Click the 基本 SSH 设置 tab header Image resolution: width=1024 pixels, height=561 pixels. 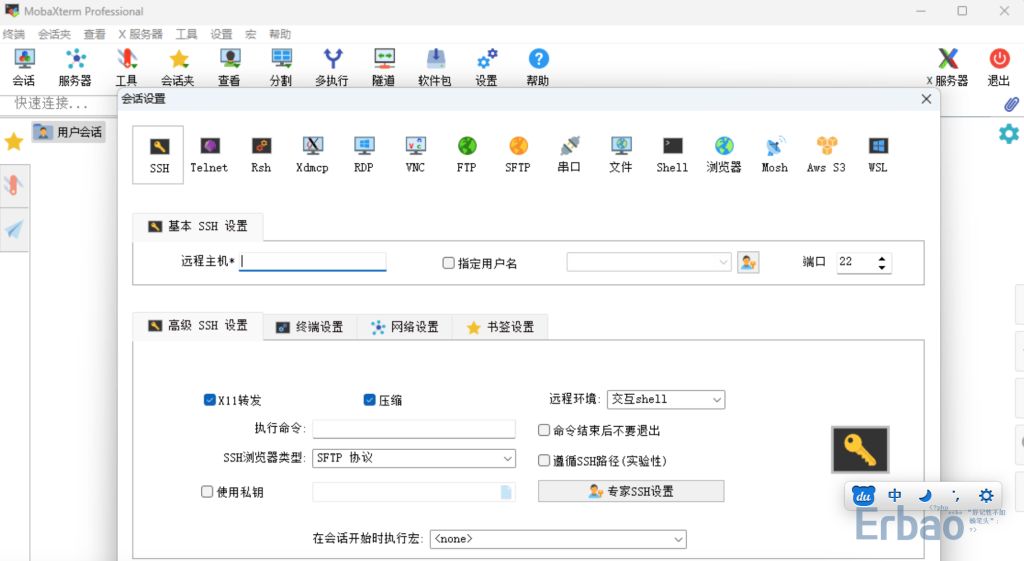click(x=198, y=226)
